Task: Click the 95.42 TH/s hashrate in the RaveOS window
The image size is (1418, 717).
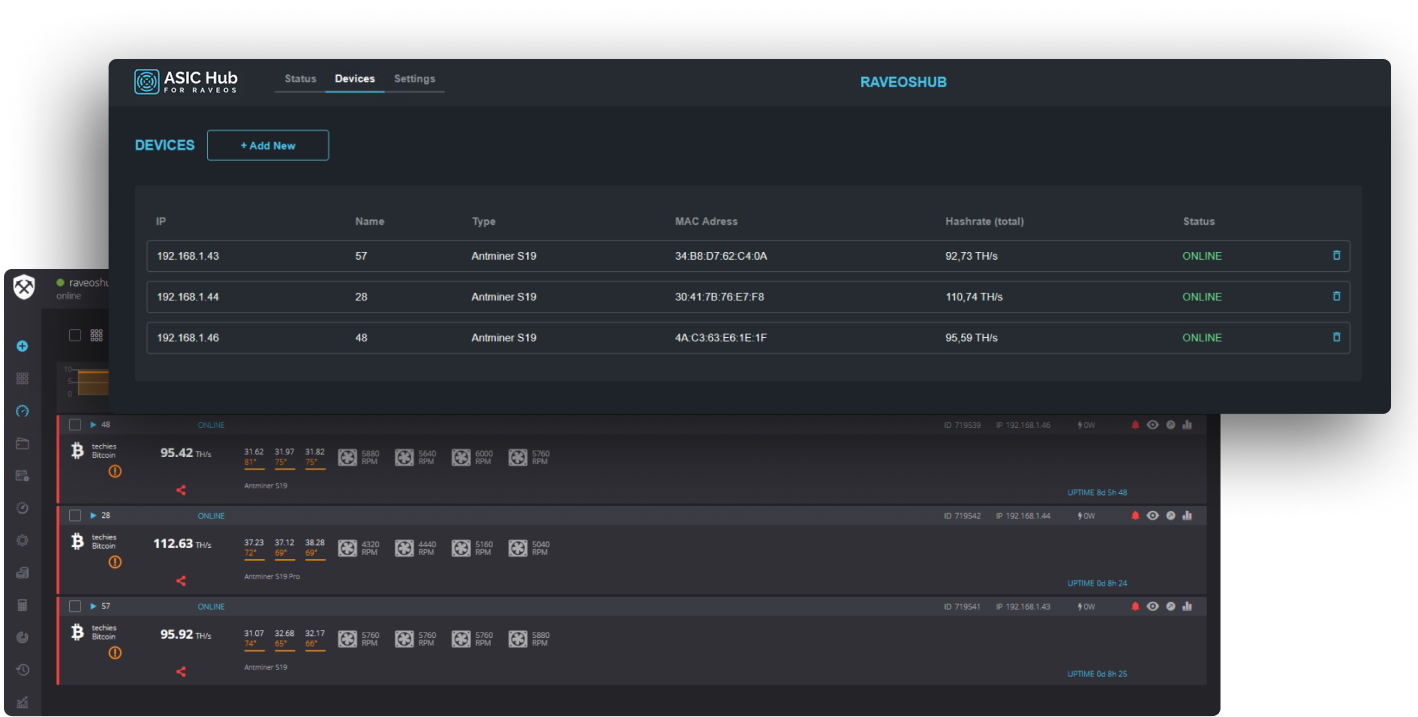Action: [185, 453]
